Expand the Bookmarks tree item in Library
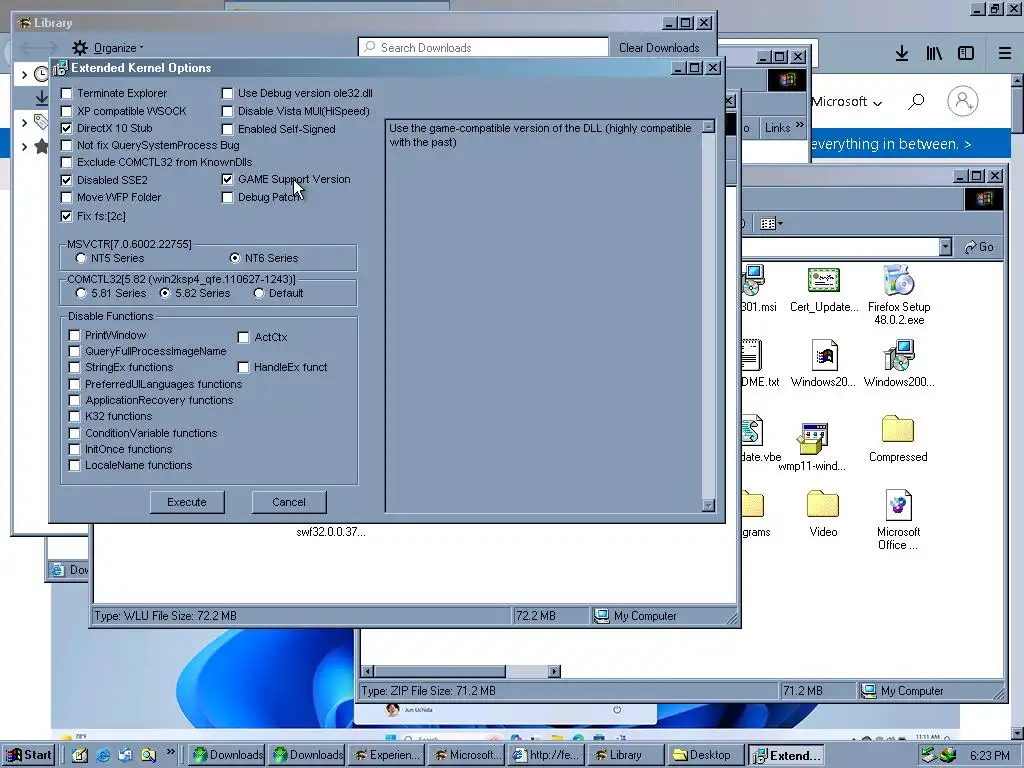 24,146
